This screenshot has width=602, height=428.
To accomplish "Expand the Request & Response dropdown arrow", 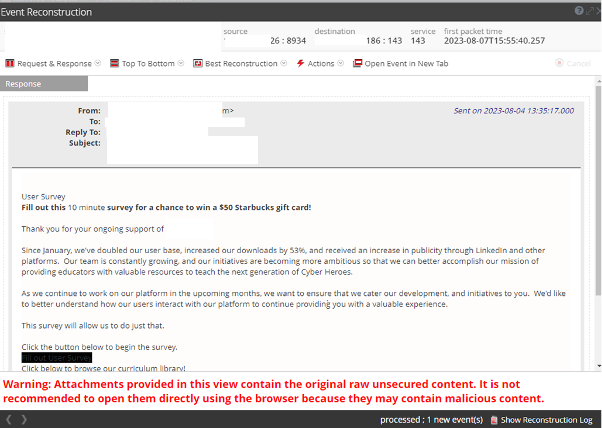I will [x=97, y=63].
